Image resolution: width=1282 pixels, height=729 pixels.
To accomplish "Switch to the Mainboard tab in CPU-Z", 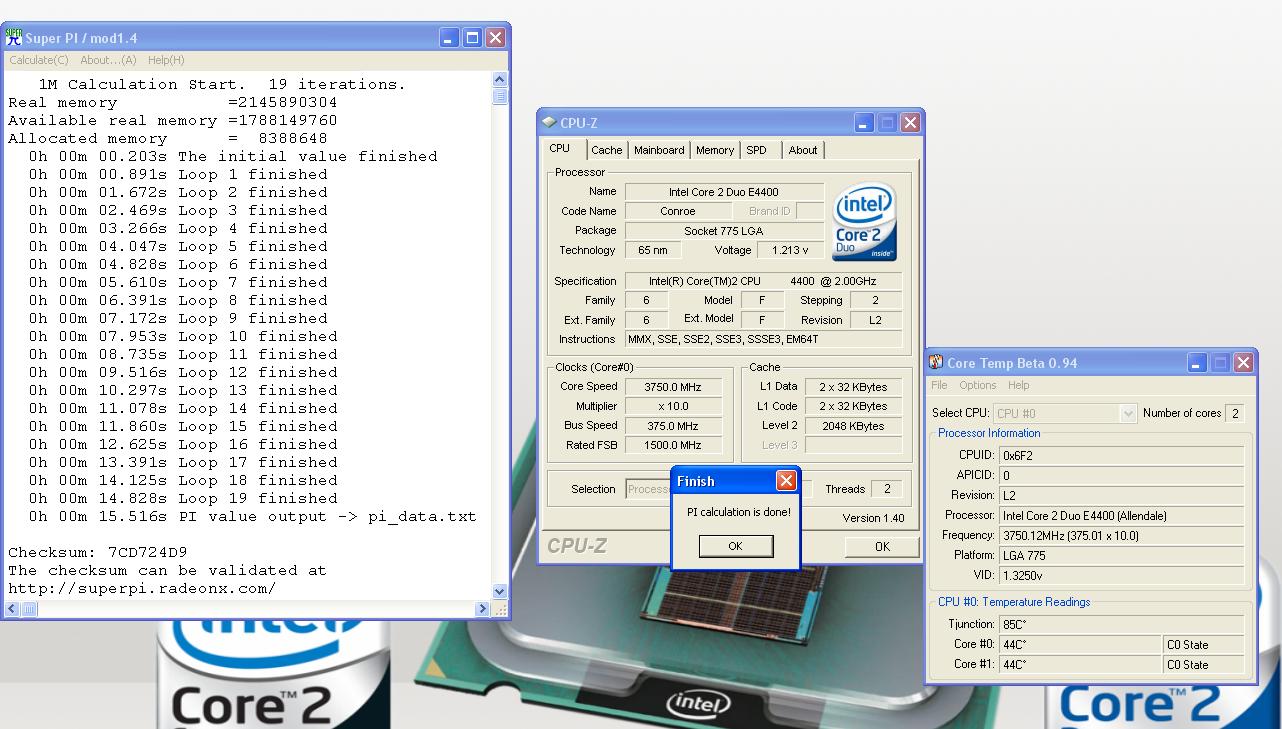I will point(659,150).
